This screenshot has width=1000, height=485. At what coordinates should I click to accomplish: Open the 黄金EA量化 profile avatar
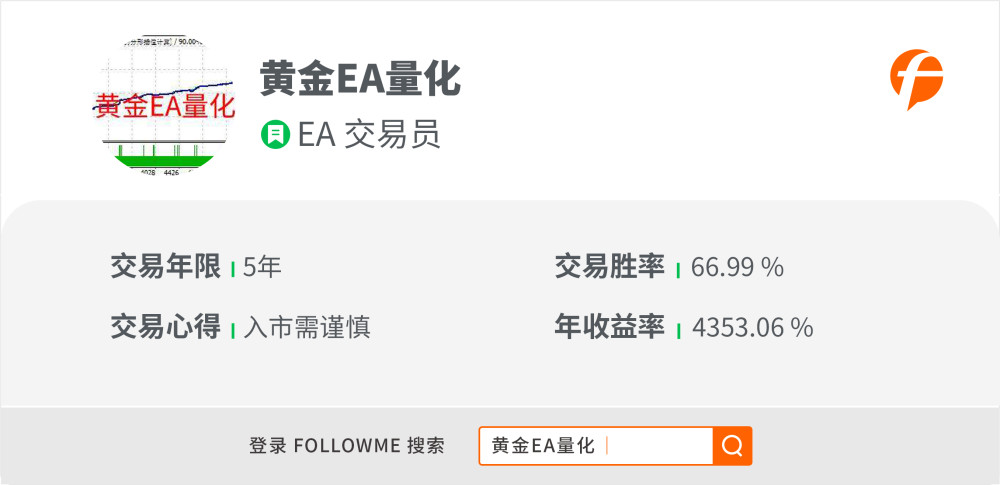click(x=165, y=104)
